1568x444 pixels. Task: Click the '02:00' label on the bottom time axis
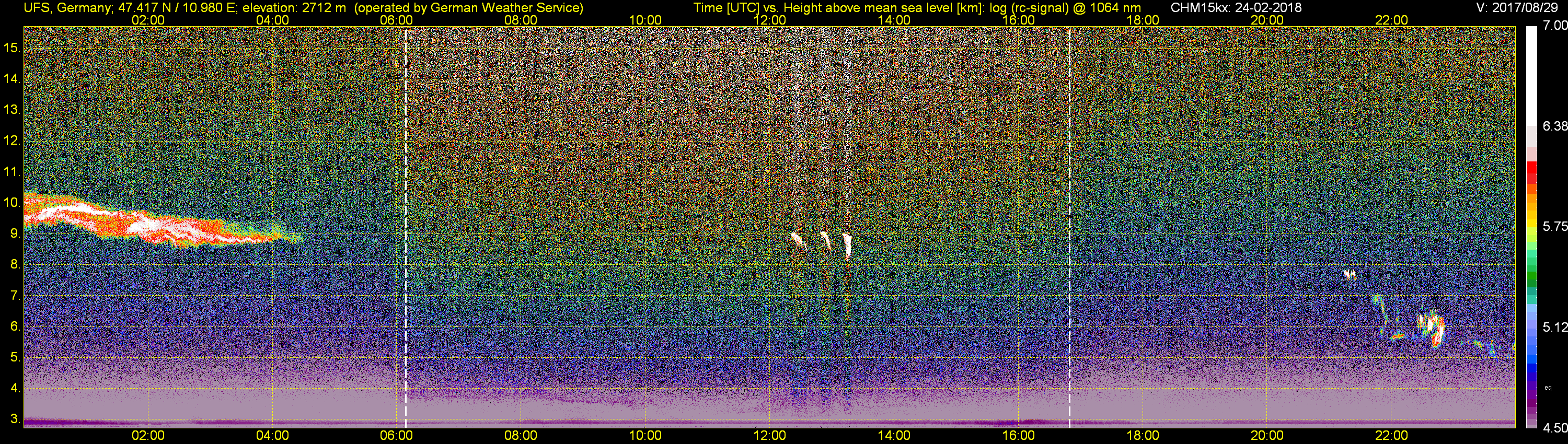tap(148, 436)
